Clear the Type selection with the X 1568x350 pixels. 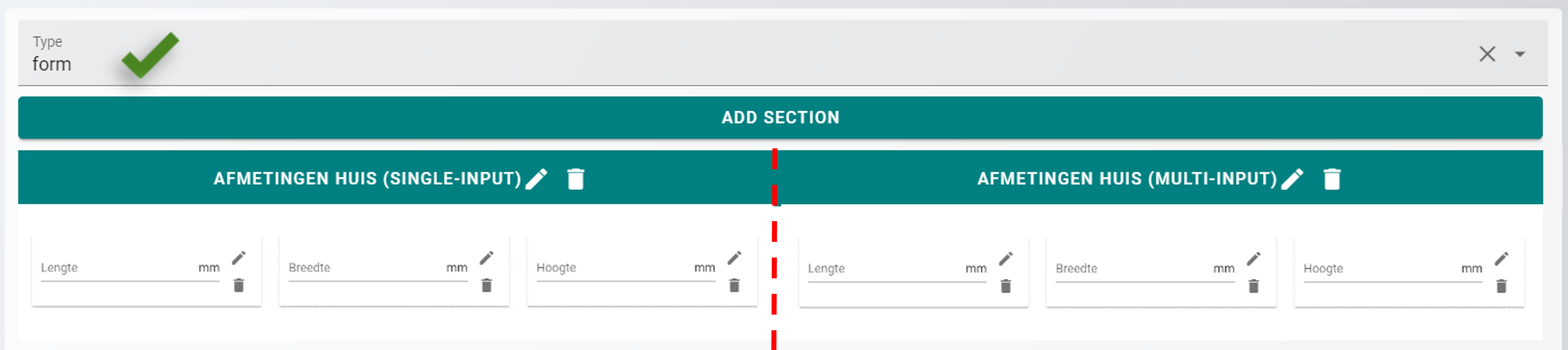[x=1487, y=54]
